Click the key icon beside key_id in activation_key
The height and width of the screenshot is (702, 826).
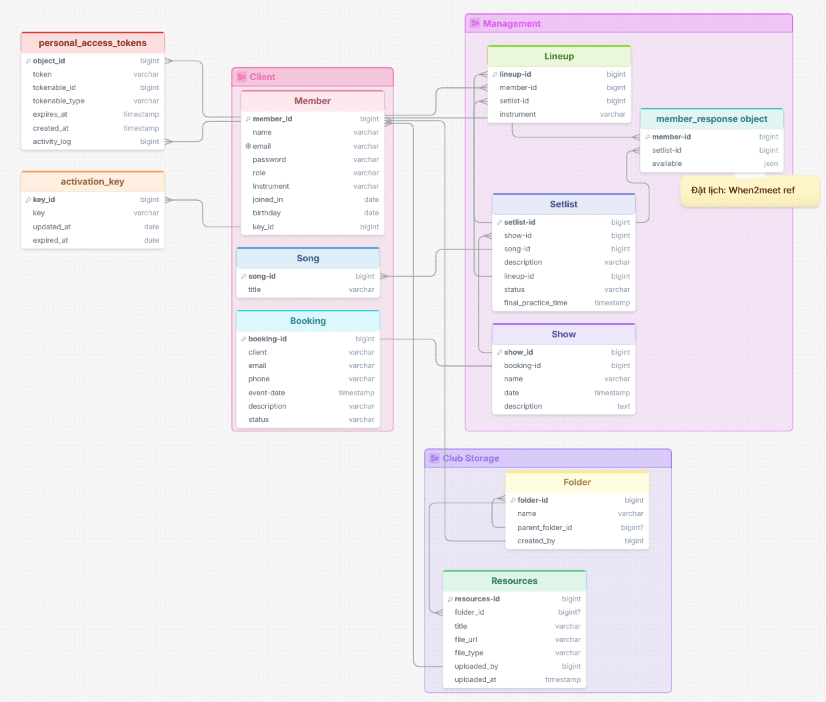click(28, 200)
